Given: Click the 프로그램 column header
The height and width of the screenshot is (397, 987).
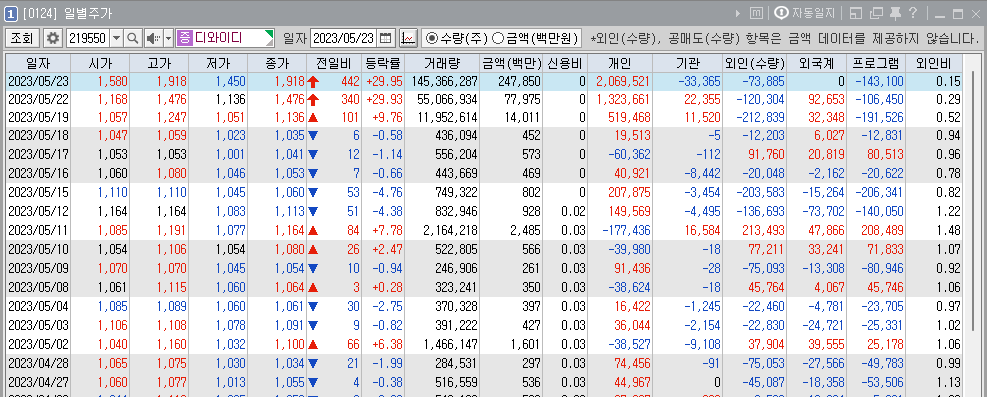Looking at the screenshot, I should [x=877, y=64].
